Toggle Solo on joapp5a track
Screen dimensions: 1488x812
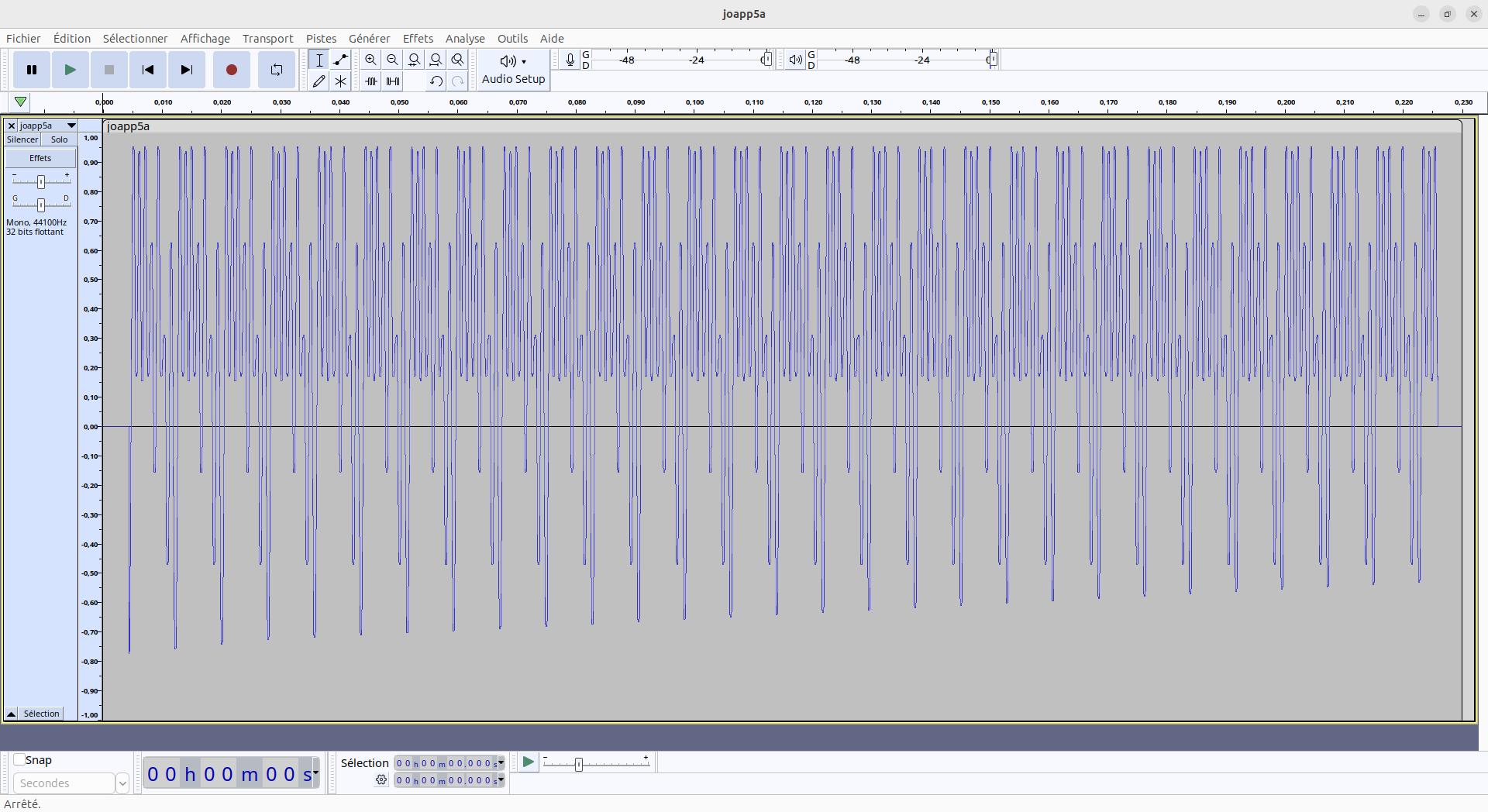[60, 139]
